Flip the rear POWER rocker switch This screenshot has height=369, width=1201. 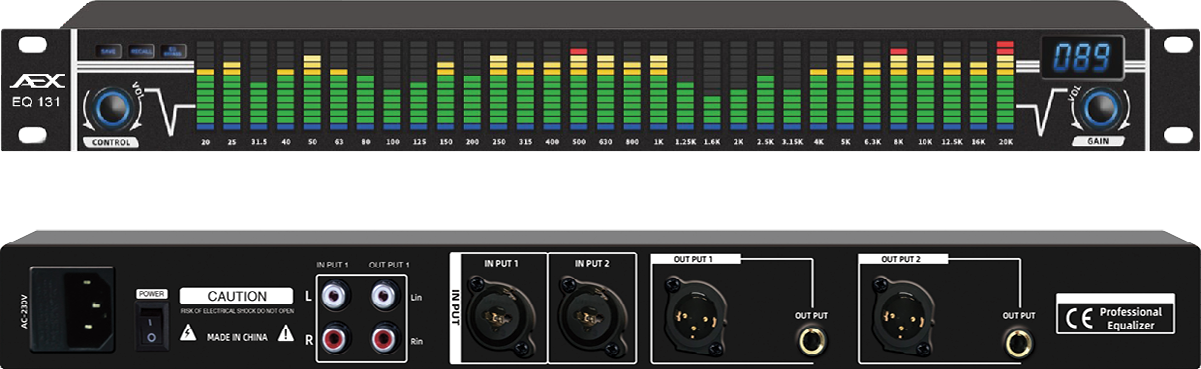coord(151,326)
